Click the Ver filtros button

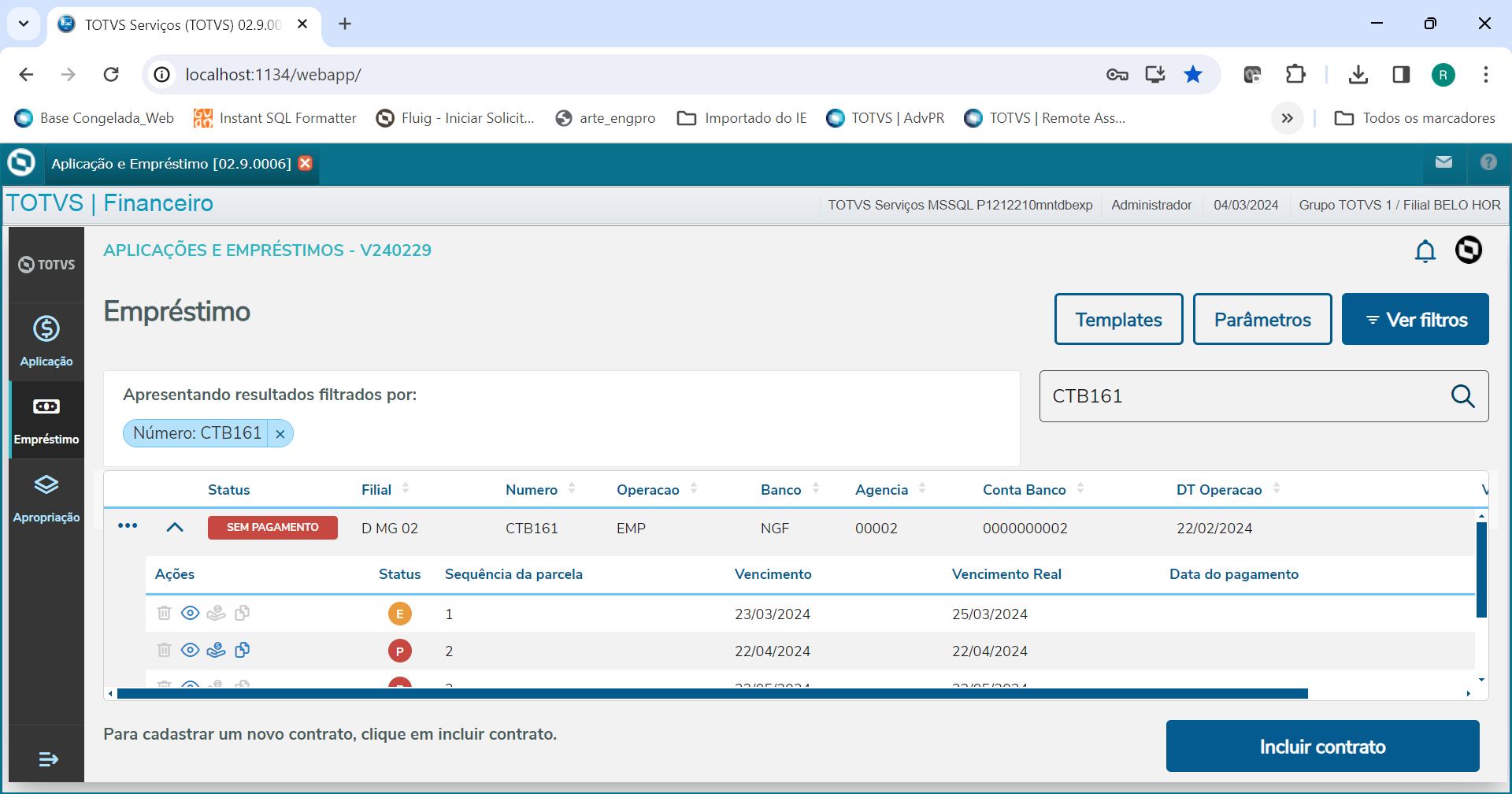point(1415,319)
